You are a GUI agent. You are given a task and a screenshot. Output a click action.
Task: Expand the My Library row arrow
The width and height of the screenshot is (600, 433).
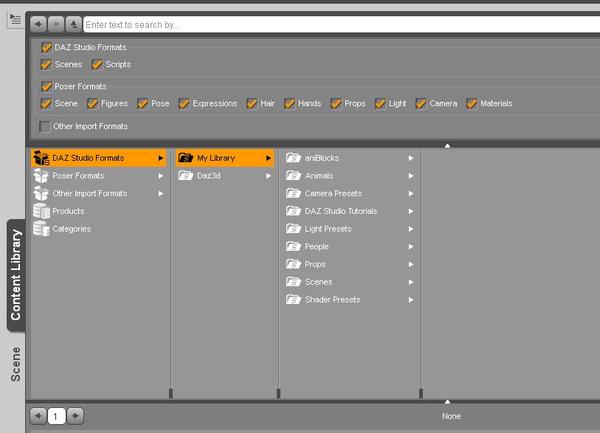pos(269,158)
